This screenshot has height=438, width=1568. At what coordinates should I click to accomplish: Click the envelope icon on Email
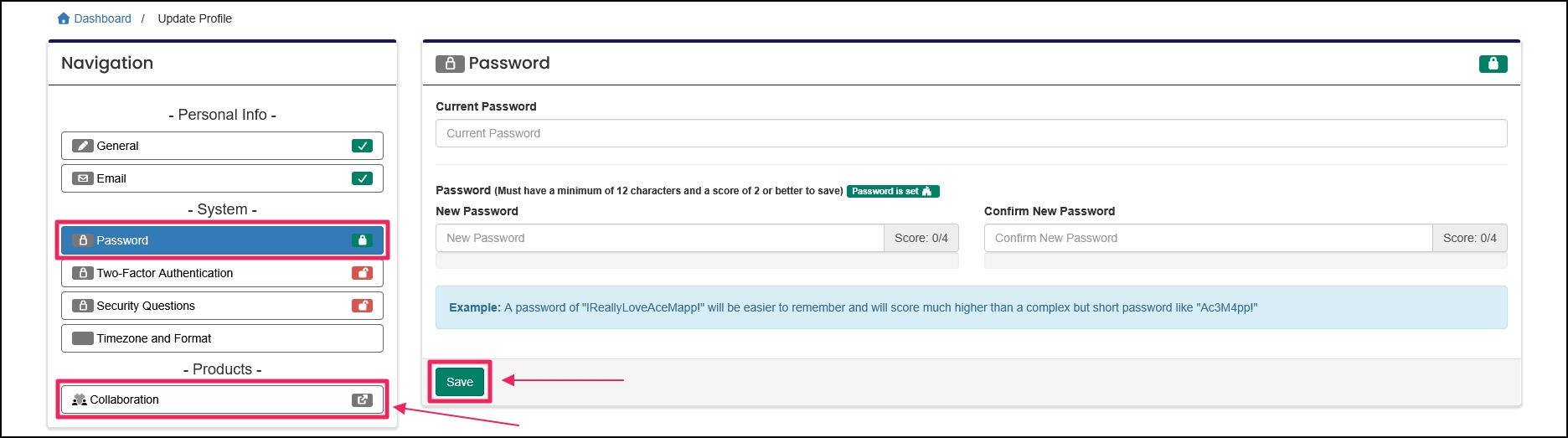coord(82,178)
